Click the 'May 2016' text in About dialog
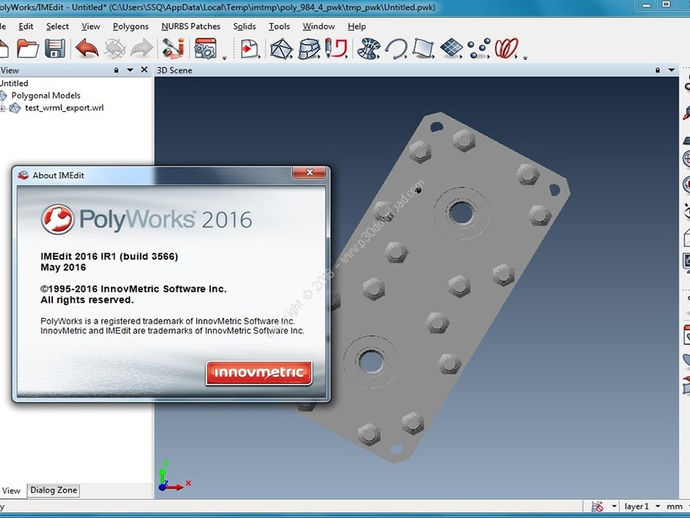 tap(63, 267)
